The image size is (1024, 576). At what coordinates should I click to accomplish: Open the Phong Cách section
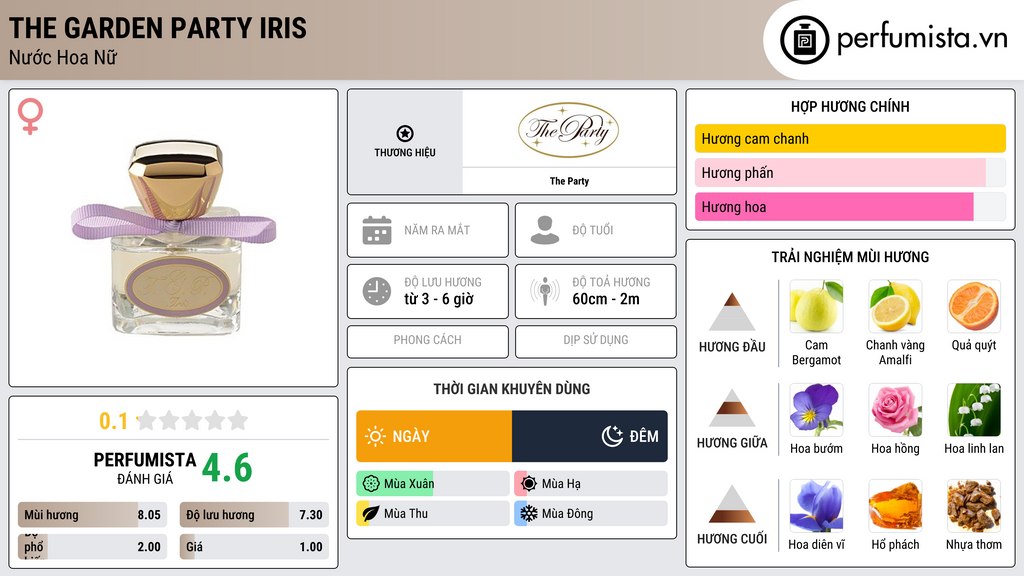[427, 340]
